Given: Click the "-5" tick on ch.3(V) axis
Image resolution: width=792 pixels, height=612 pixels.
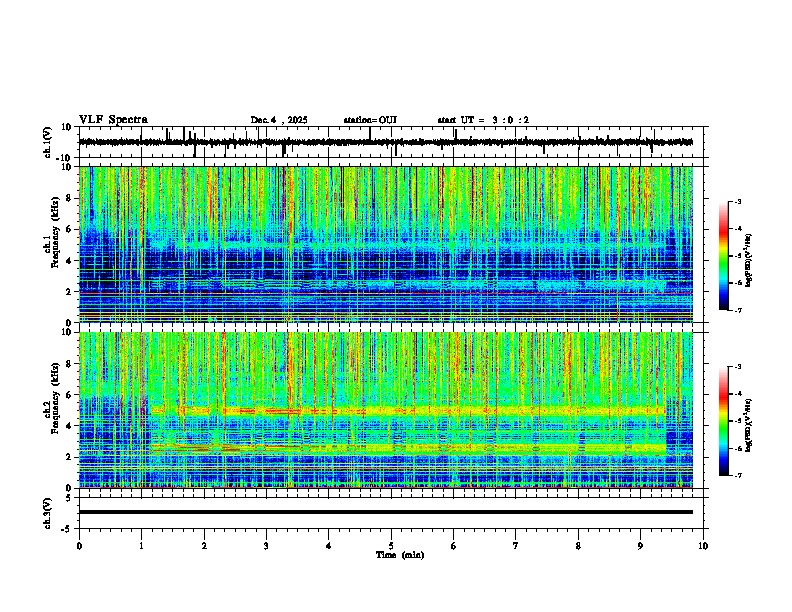Looking at the screenshot, I should pyautogui.click(x=68, y=529).
